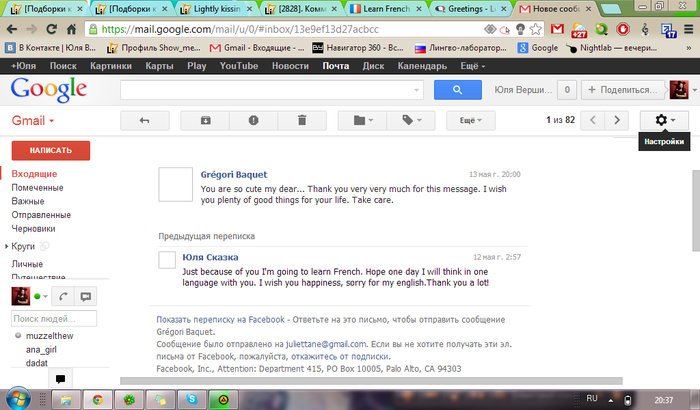Open YouTube from the Google bar
The height and width of the screenshot is (410, 700).
coord(239,66)
